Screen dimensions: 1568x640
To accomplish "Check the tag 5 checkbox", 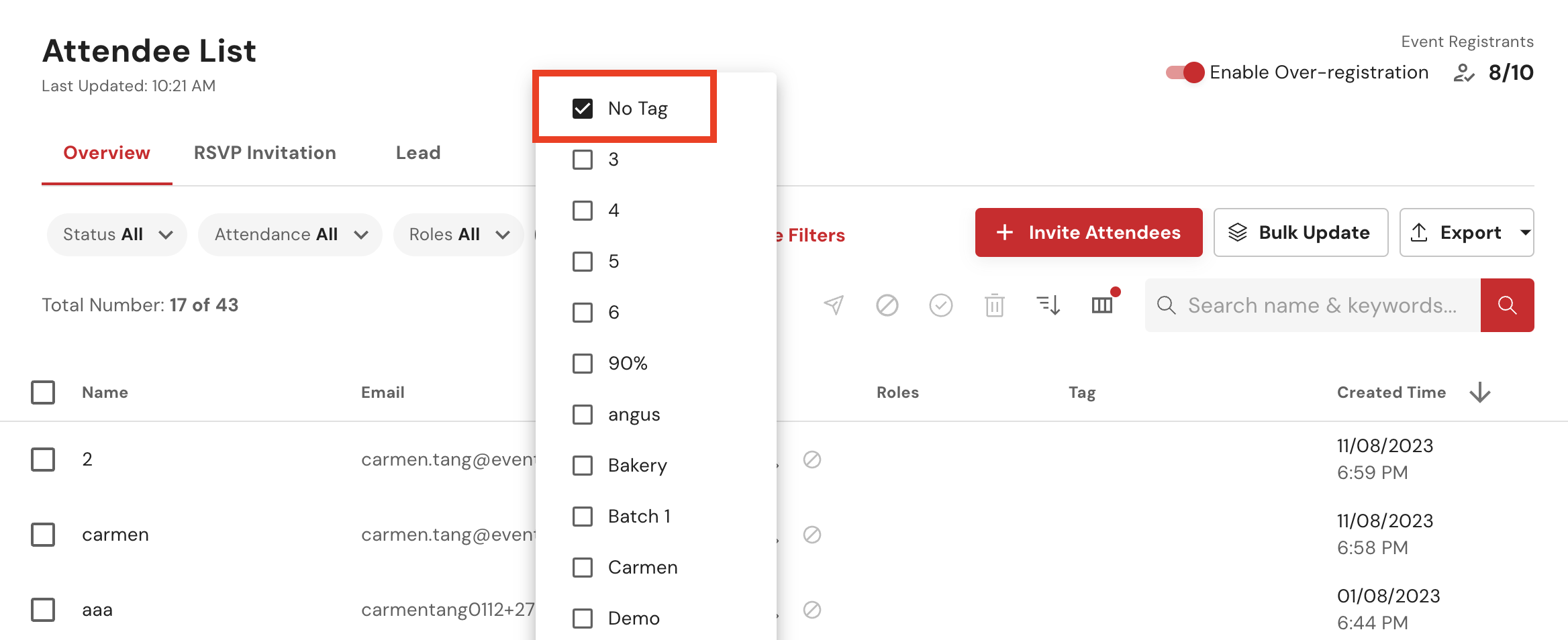I will [583, 262].
